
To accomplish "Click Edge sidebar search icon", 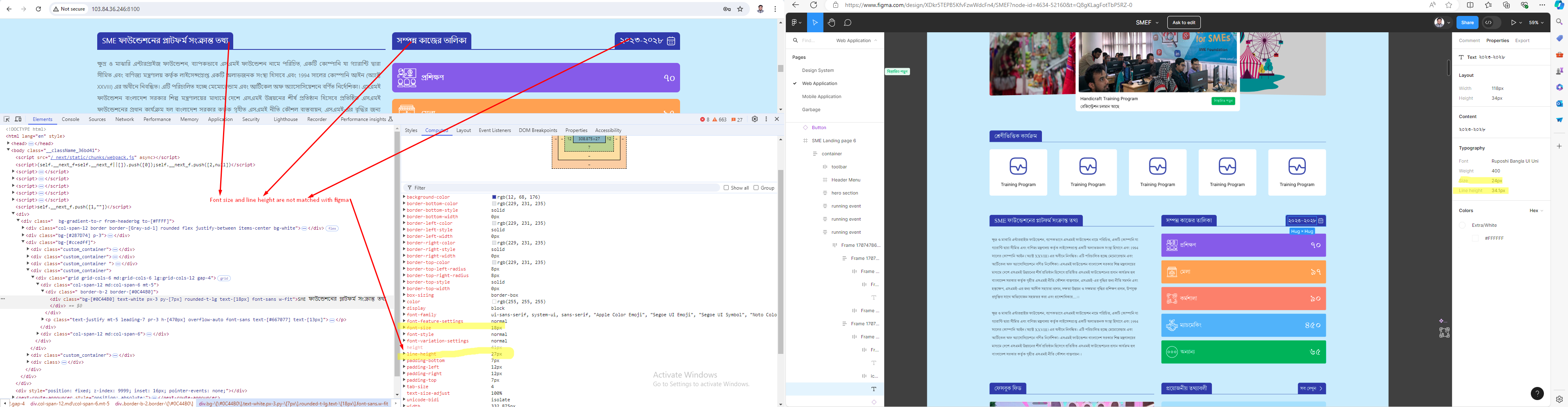I will point(1559,22).
